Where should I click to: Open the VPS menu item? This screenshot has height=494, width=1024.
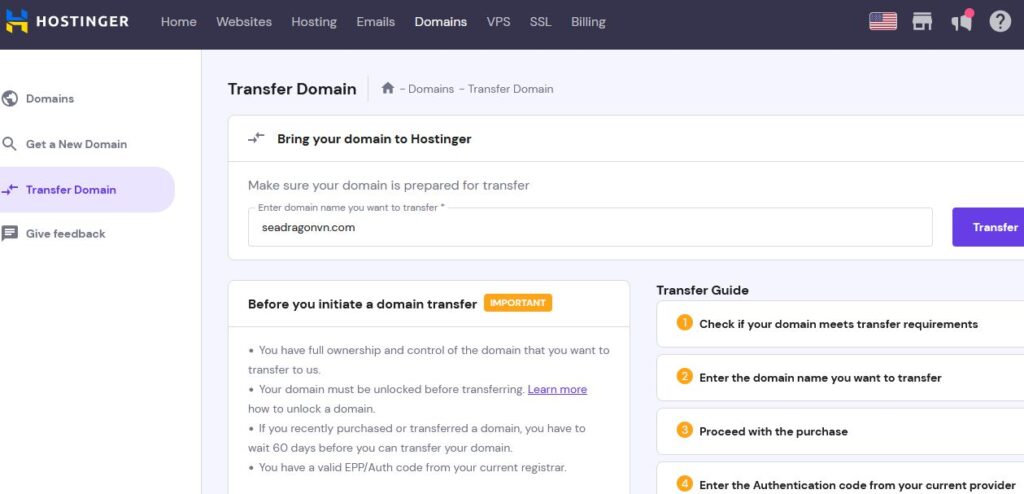(498, 21)
